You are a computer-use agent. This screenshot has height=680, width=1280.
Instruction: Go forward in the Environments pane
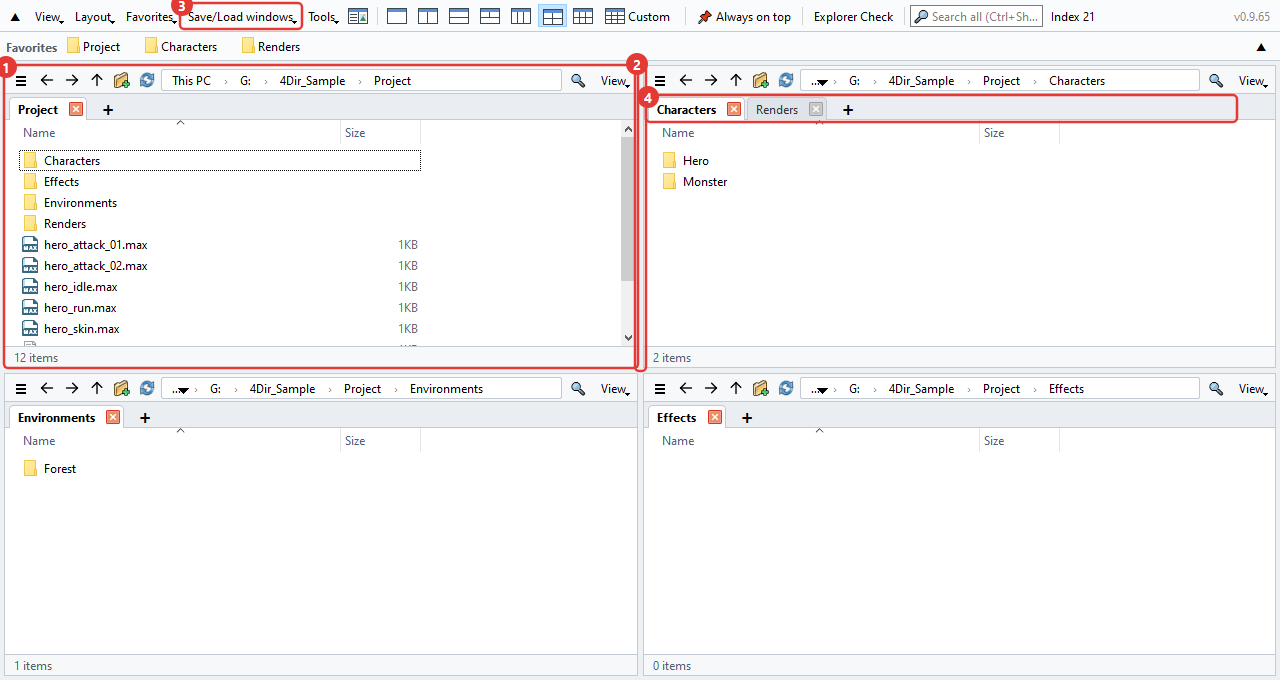[x=72, y=389]
